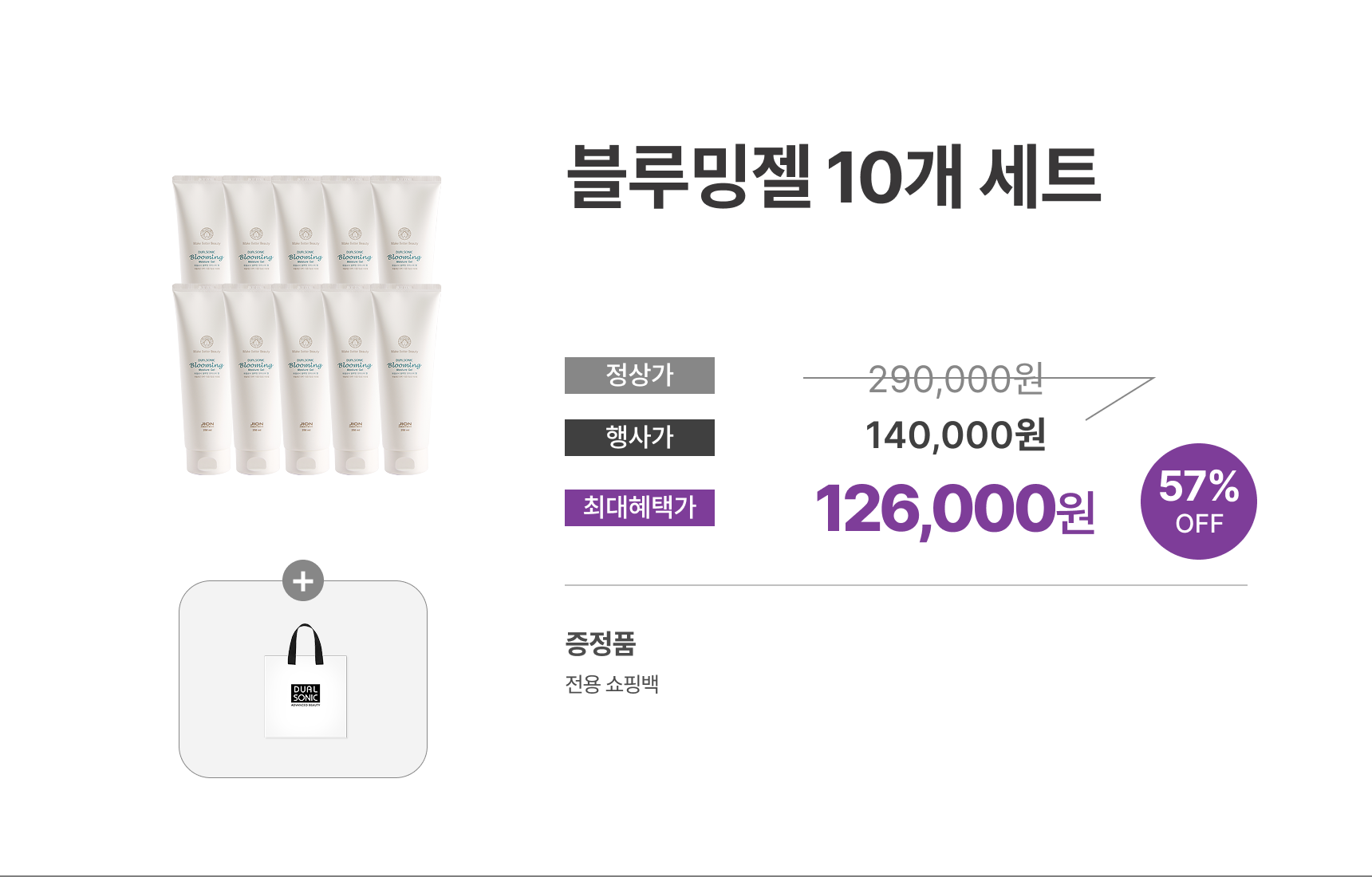Click the emblem on the top-left Blooming tube
This screenshot has height=877, width=1372.
point(207,234)
